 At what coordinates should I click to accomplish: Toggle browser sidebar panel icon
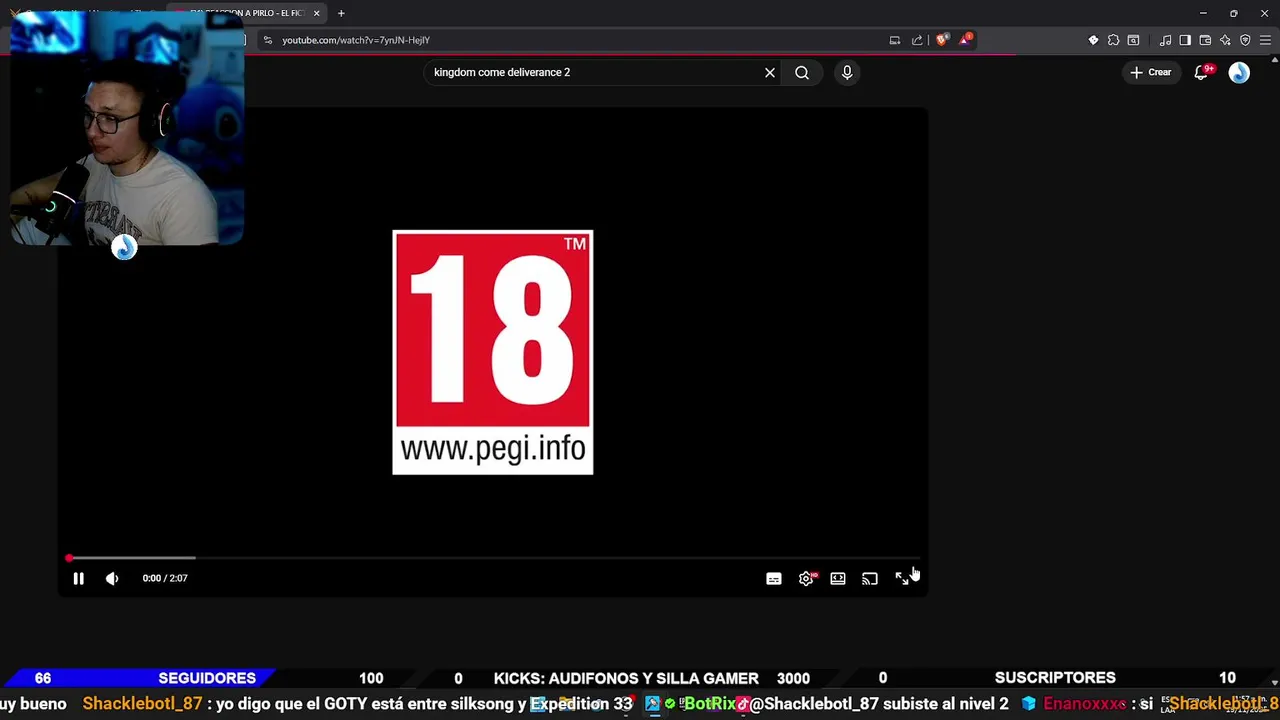(x=1185, y=40)
